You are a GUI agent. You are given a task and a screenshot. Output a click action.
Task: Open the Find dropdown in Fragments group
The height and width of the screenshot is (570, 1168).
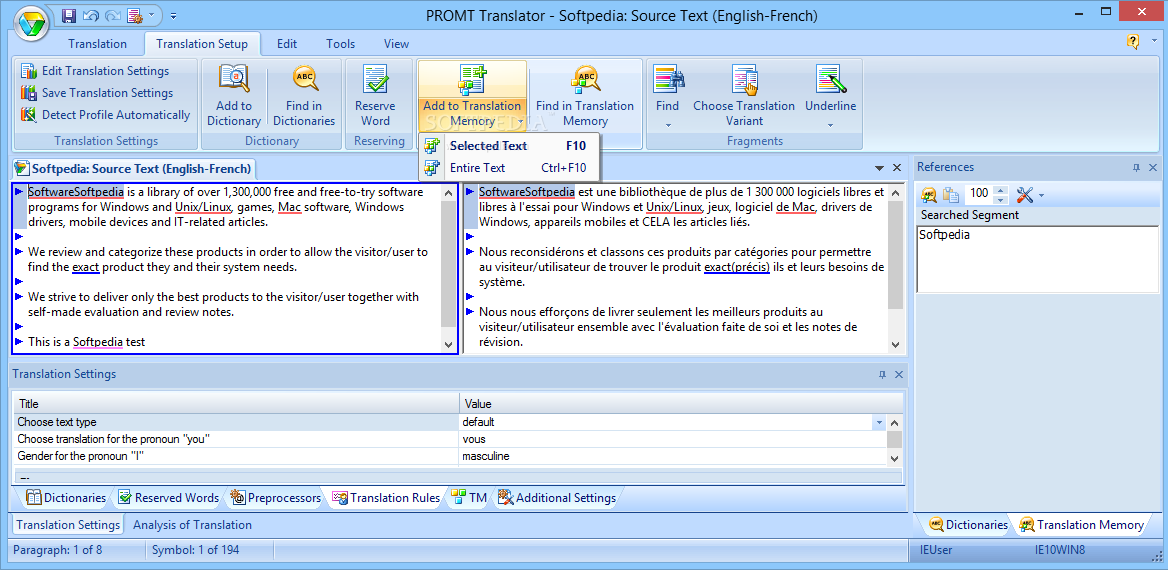[667, 97]
